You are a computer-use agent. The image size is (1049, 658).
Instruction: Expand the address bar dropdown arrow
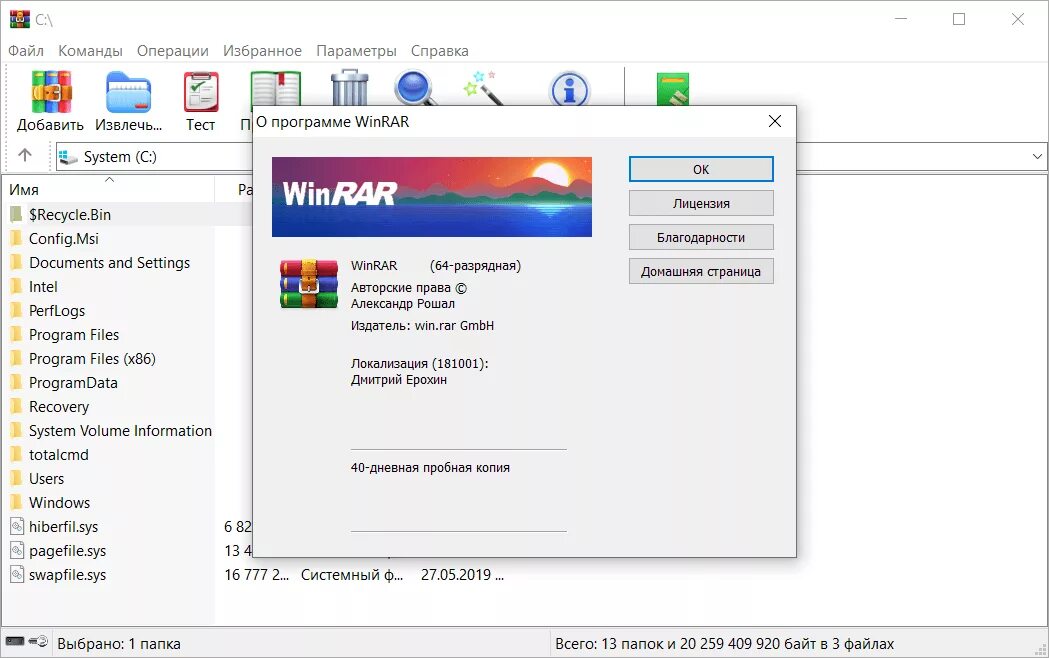pos(1037,156)
